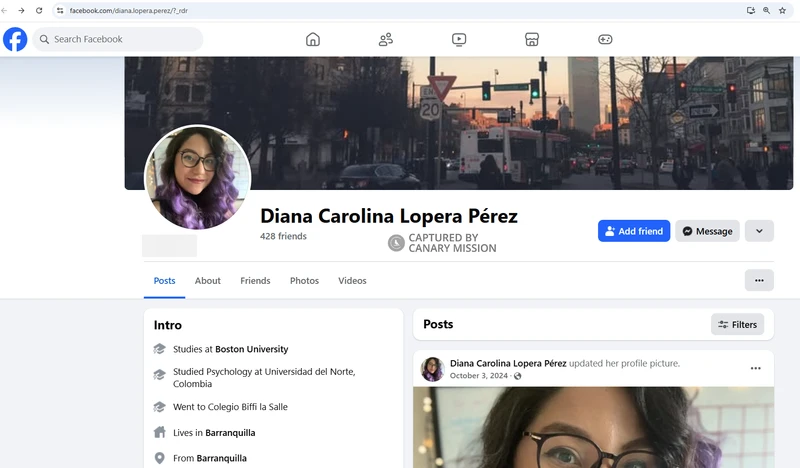Open the three-dots menu on profile tab bar

(x=759, y=280)
